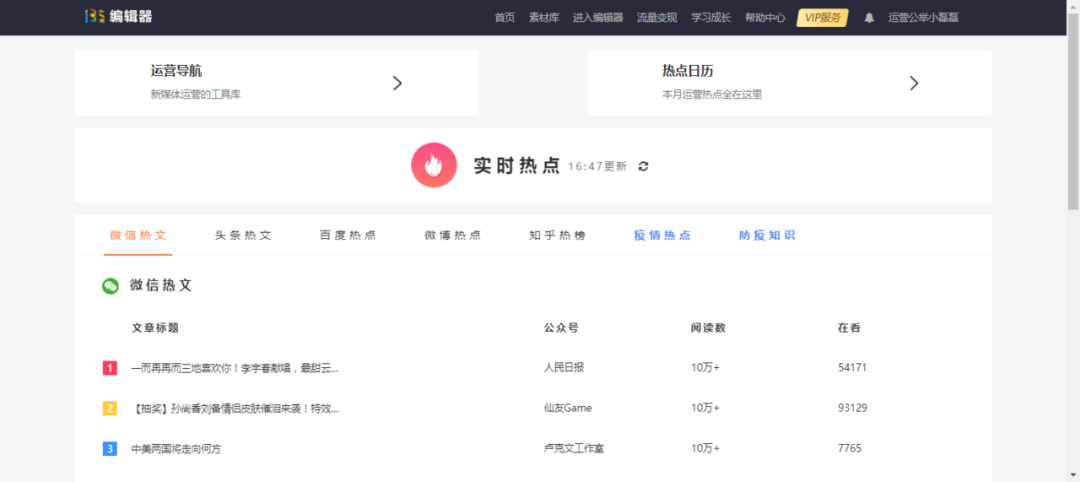Screen dimensions: 1080x482
Task: Expand the 运营导航 card arrow
Action: [x=397, y=83]
